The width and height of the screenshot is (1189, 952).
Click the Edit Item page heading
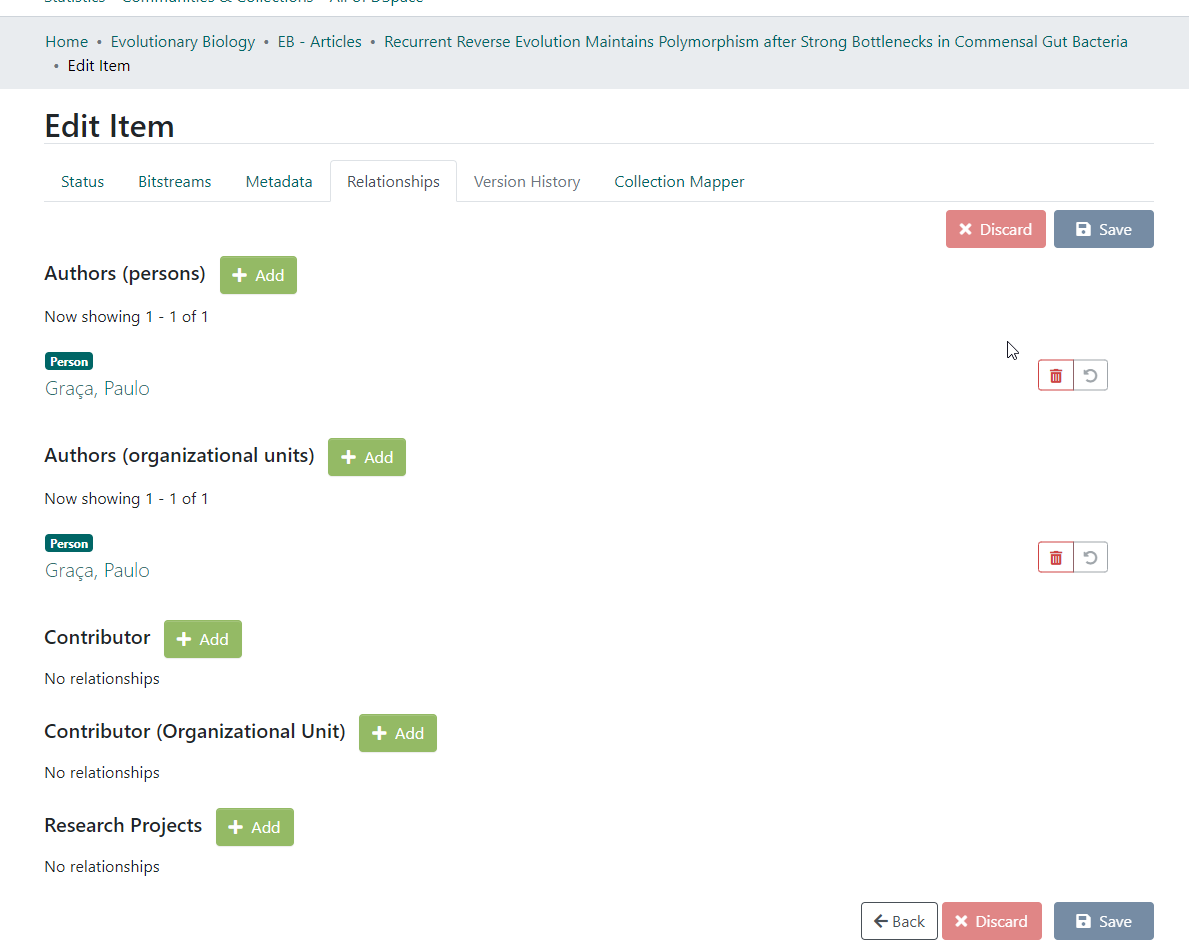coord(109,126)
